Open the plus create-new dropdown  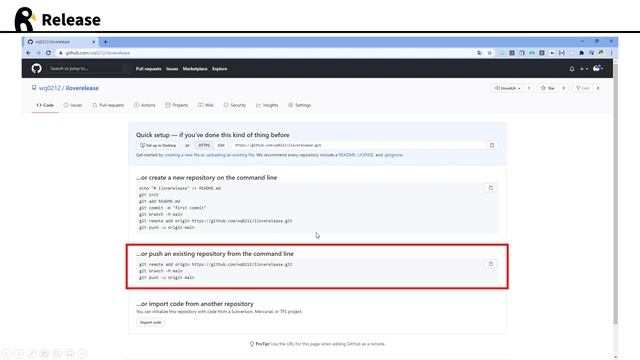(x=584, y=69)
